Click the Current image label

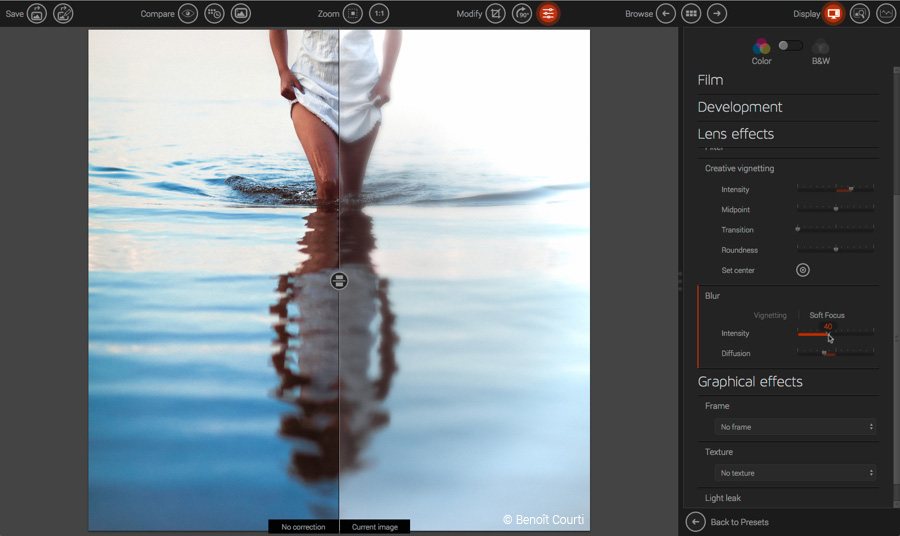click(x=375, y=527)
